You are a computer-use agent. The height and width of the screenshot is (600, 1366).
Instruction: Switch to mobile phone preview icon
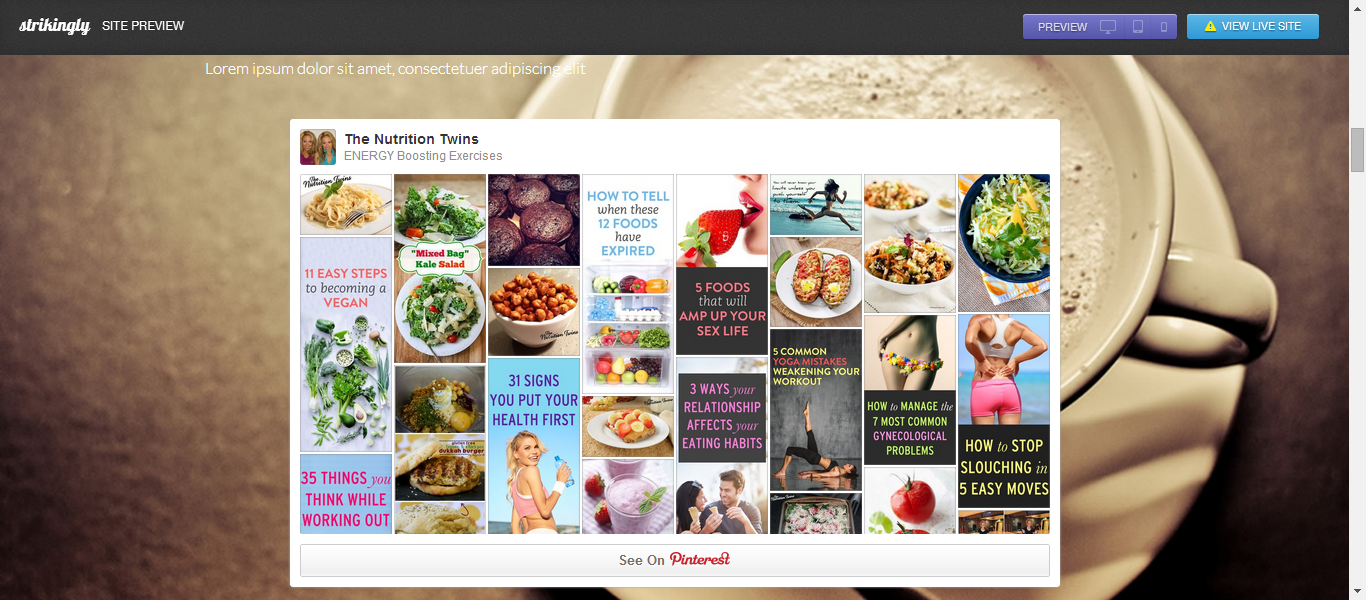click(1164, 27)
